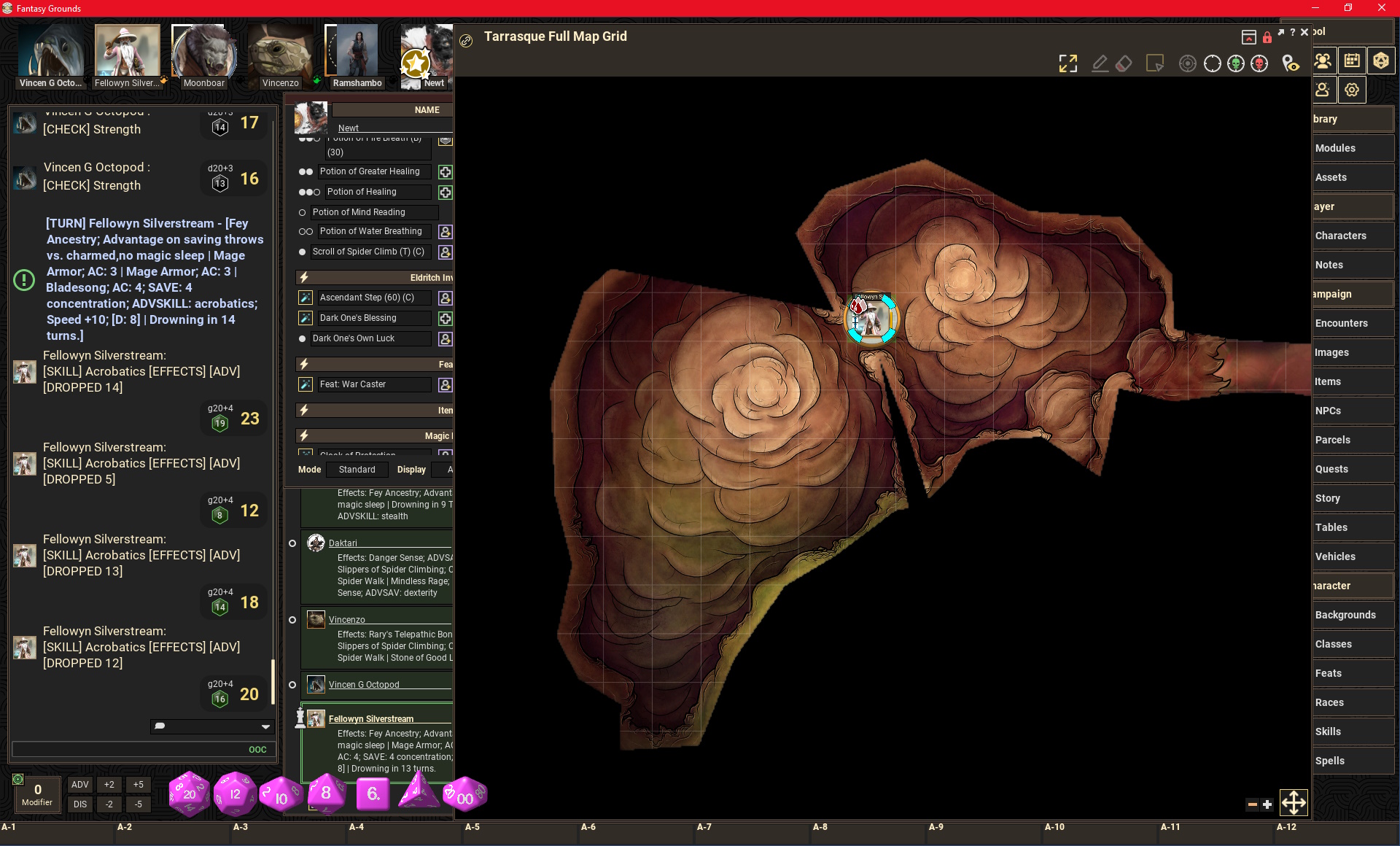The image size is (1400, 846).
Task: Click the +5 modifier button
Action: (x=139, y=785)
